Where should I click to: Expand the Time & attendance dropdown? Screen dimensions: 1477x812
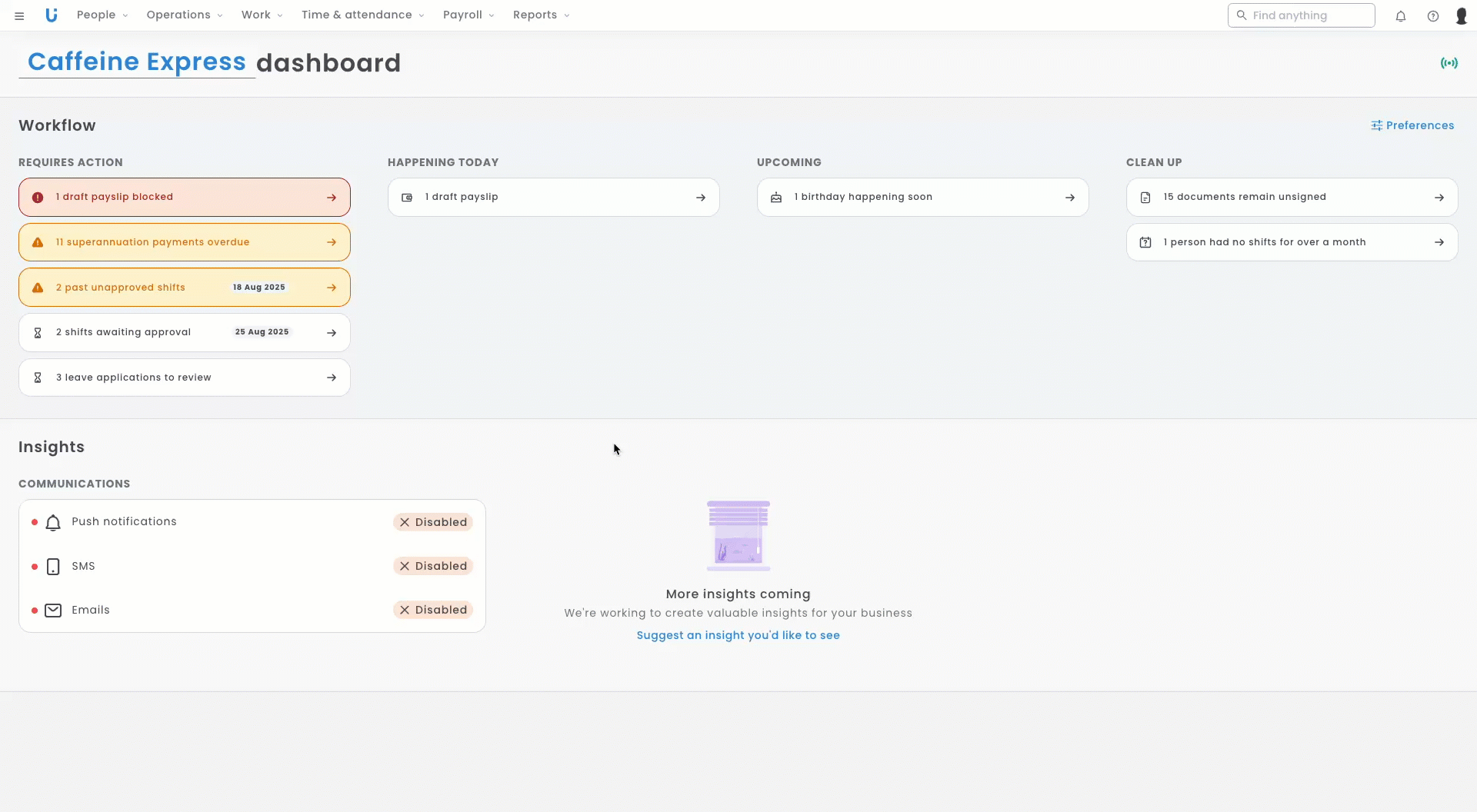pos(362,15)
